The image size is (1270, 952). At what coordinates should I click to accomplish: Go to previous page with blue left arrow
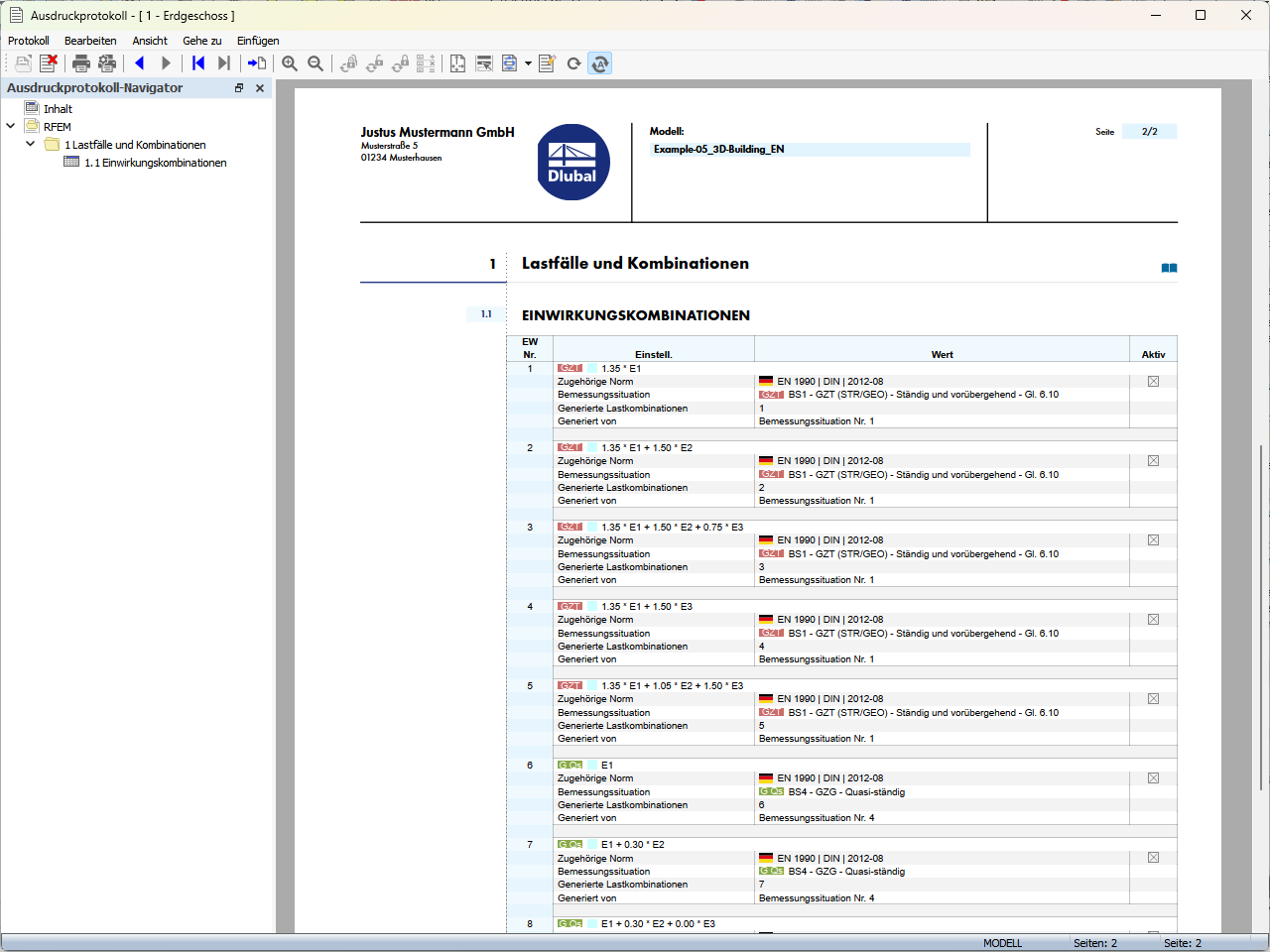pos(140,63)
